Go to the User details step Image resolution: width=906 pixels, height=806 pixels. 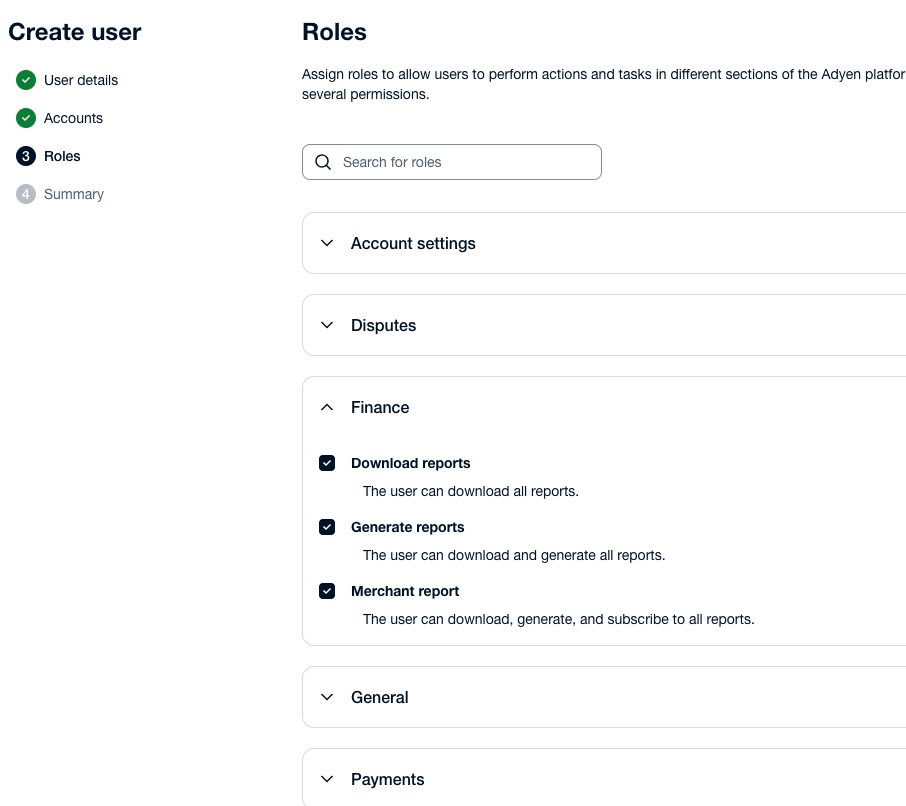coord(81,80)
